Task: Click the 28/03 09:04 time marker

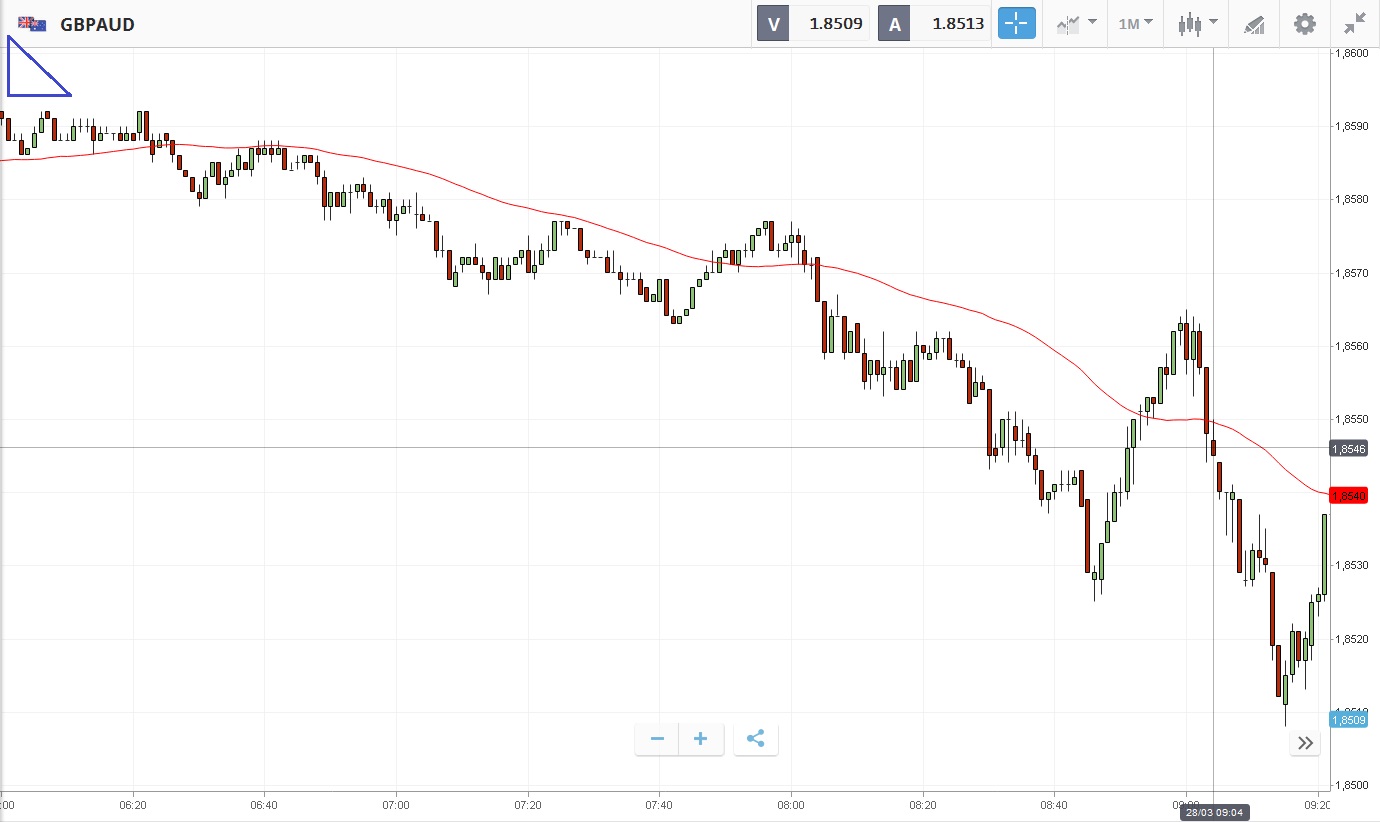Action: pyautogui.click(x=1212, y=812)
